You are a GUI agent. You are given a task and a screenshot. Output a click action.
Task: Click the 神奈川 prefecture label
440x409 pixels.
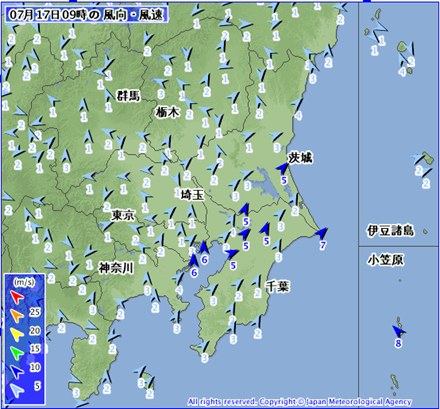(x=116, y=268)
